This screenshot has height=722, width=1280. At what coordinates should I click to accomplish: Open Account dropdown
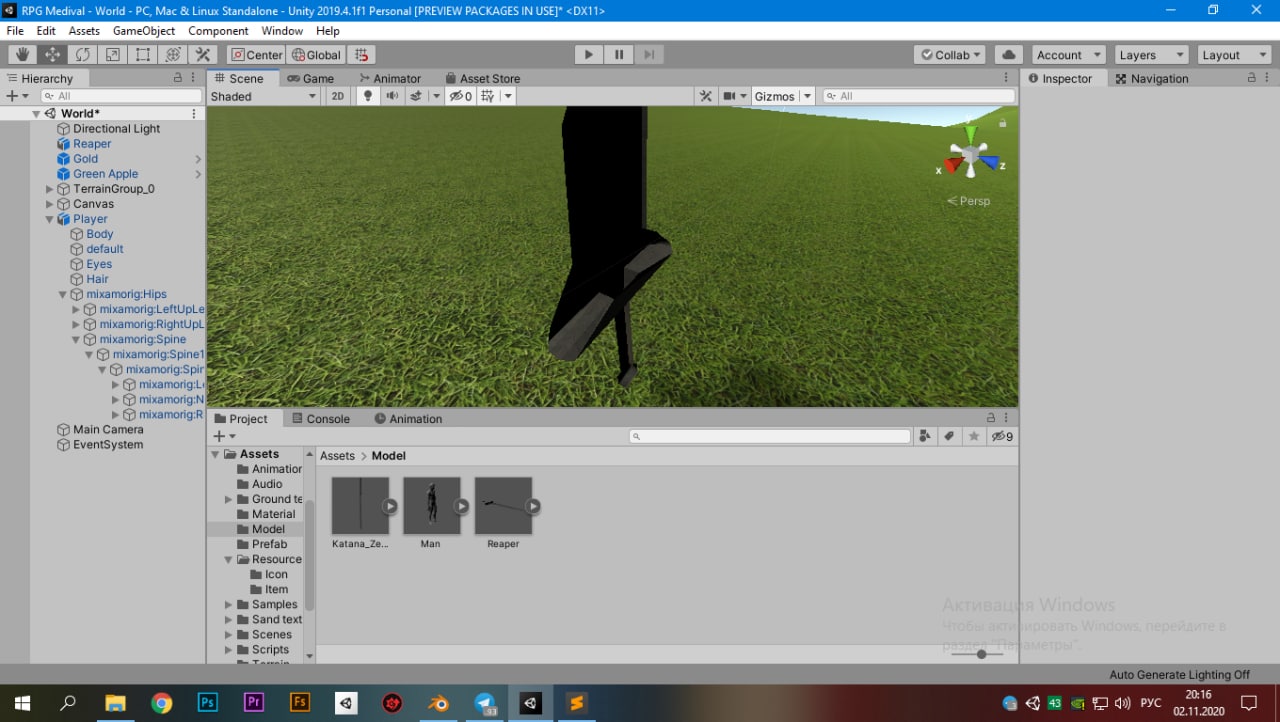[x=1067, y=55]
